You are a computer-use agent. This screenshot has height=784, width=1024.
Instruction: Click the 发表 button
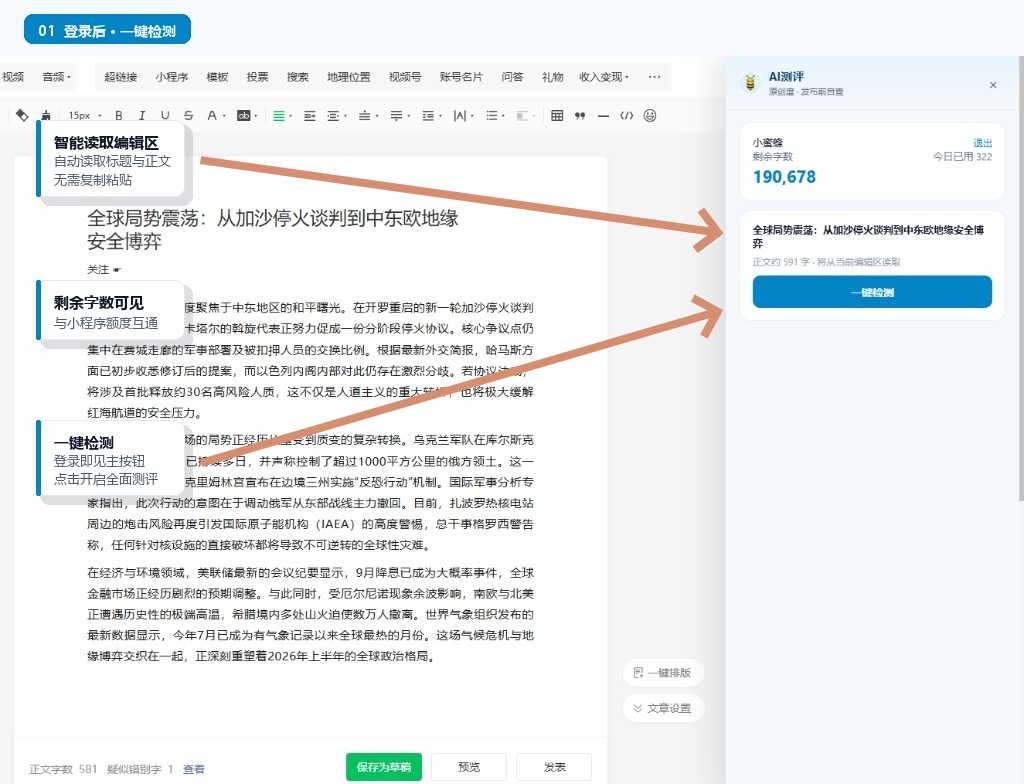(554, 767)
